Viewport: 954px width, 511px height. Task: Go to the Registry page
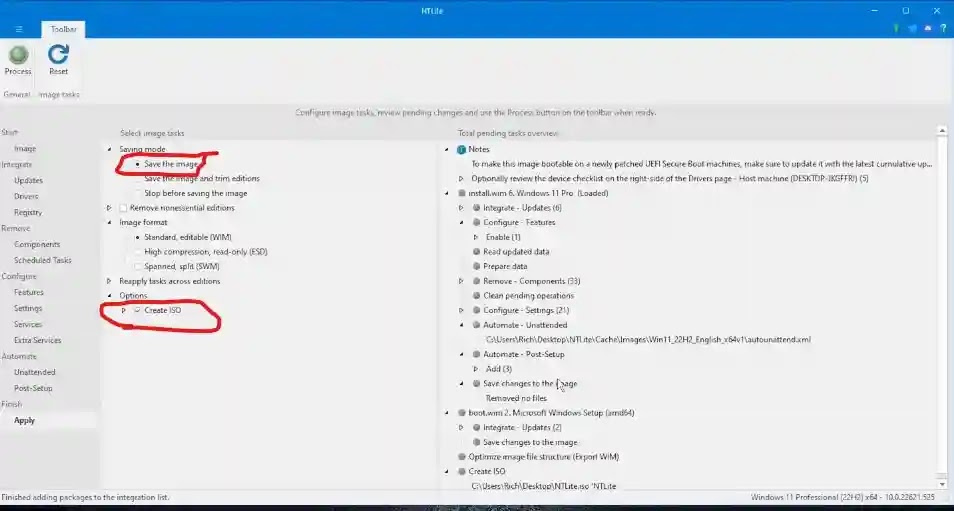[x=28, y=212]
